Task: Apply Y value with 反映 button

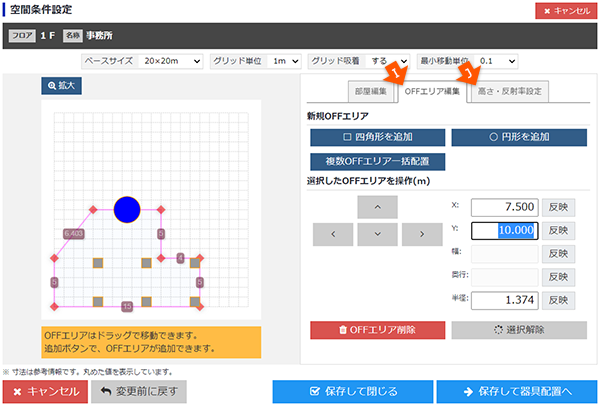Action: coord(558,231)
